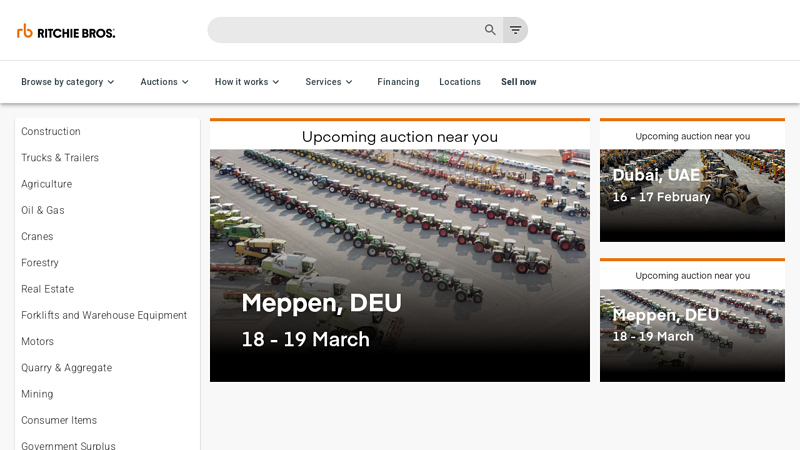800x450 pixels.
Task: Open the search filter options icon
Action: (x=515, y=30)
